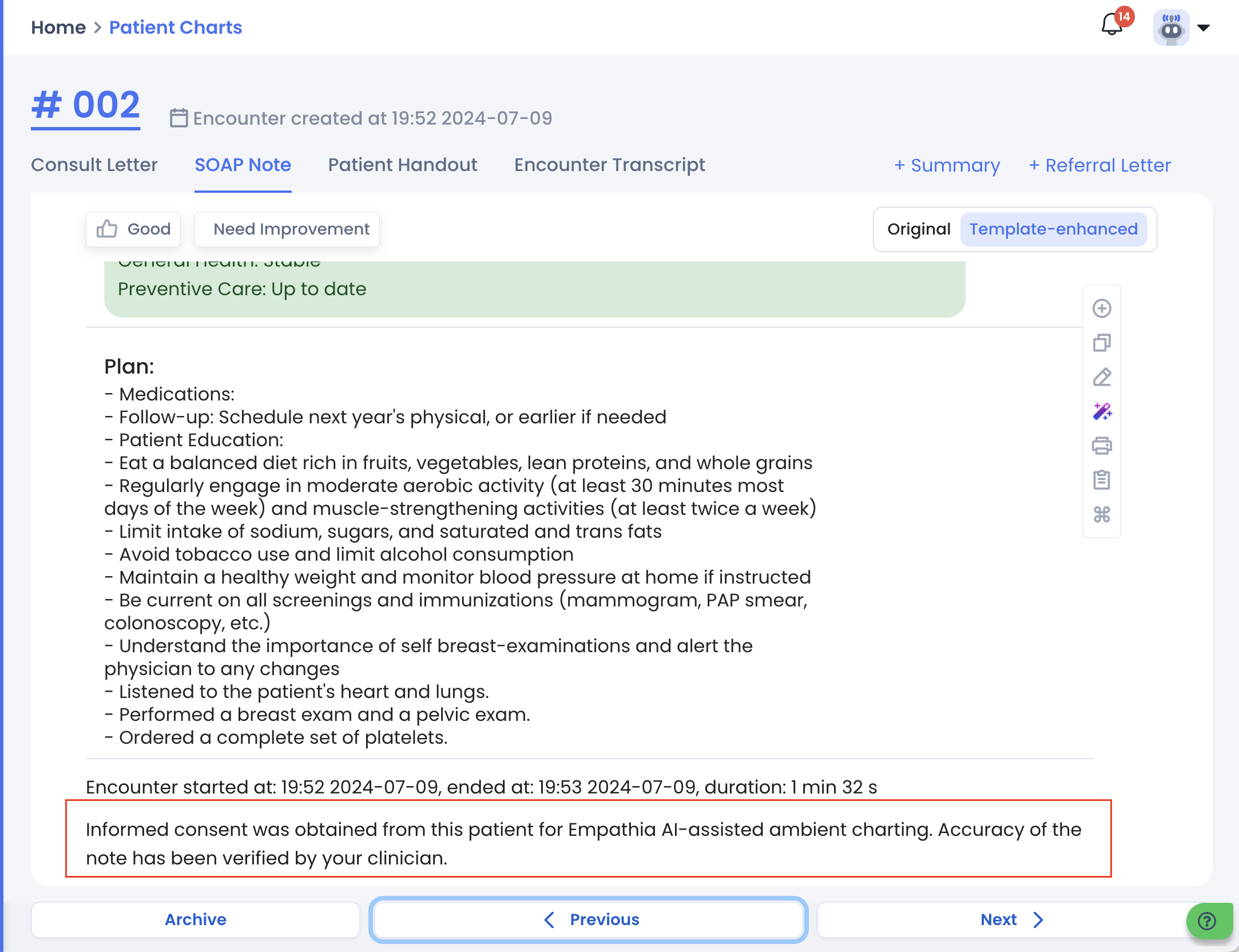The height and width of the screenshot is (952, 1239).
Task: Click the pencil edit icon
Action: (1101, 377)
